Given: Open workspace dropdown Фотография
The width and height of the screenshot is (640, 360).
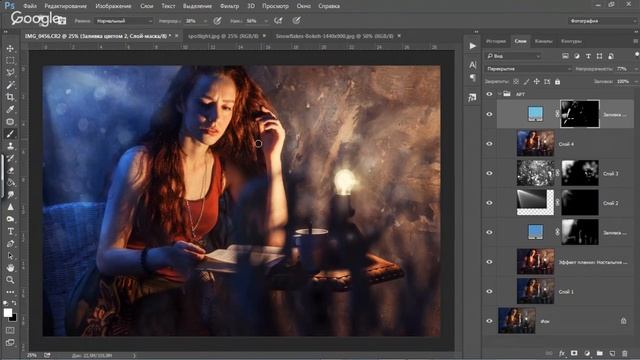Looking at the screenshot, I should (603, 21).
